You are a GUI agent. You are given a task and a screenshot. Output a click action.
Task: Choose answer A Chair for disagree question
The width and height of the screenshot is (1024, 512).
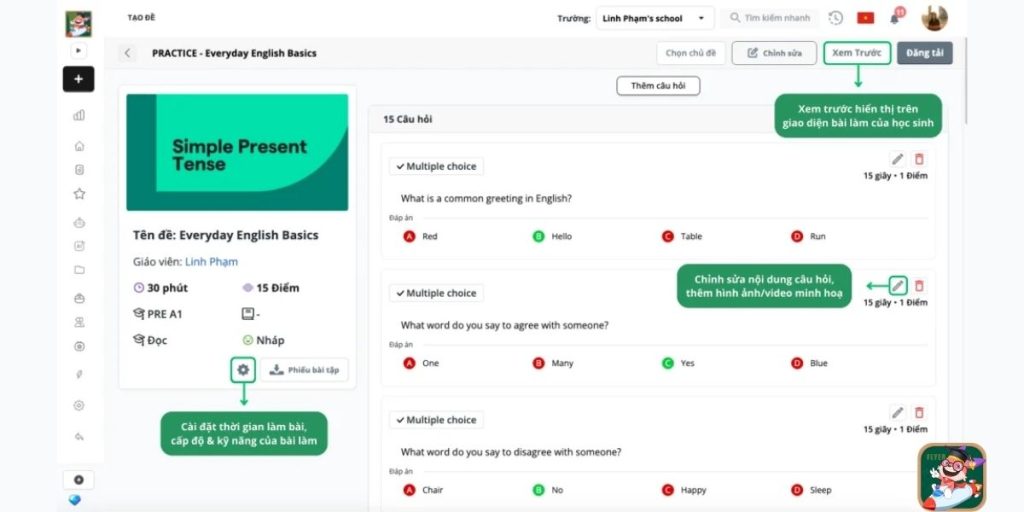pyautogui.click(x=409, y=490)
